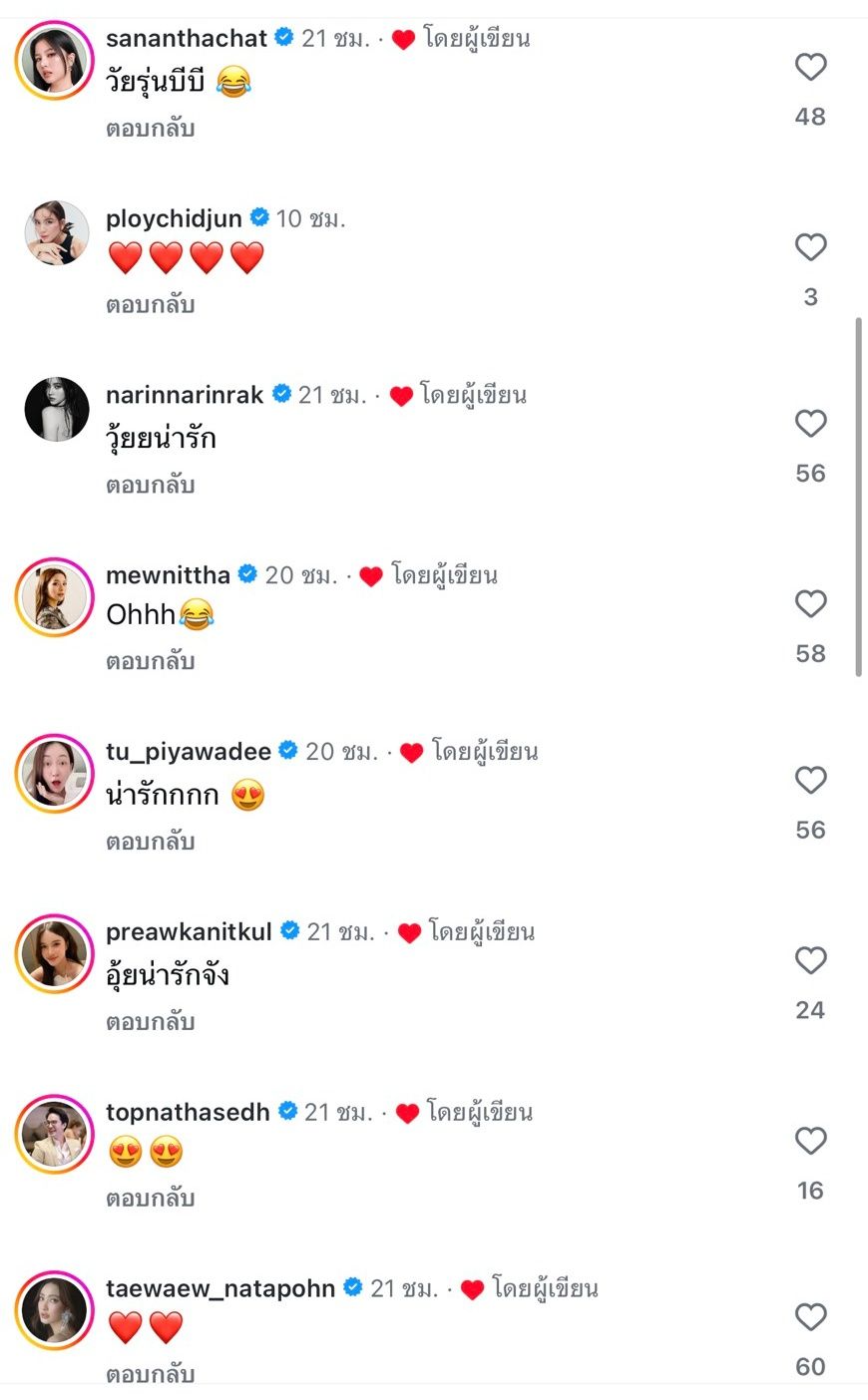Open reply for narinnarinrak's comment
This screenshot has height=1400, width=868.
pyautogui.click(x=150, y=486)
